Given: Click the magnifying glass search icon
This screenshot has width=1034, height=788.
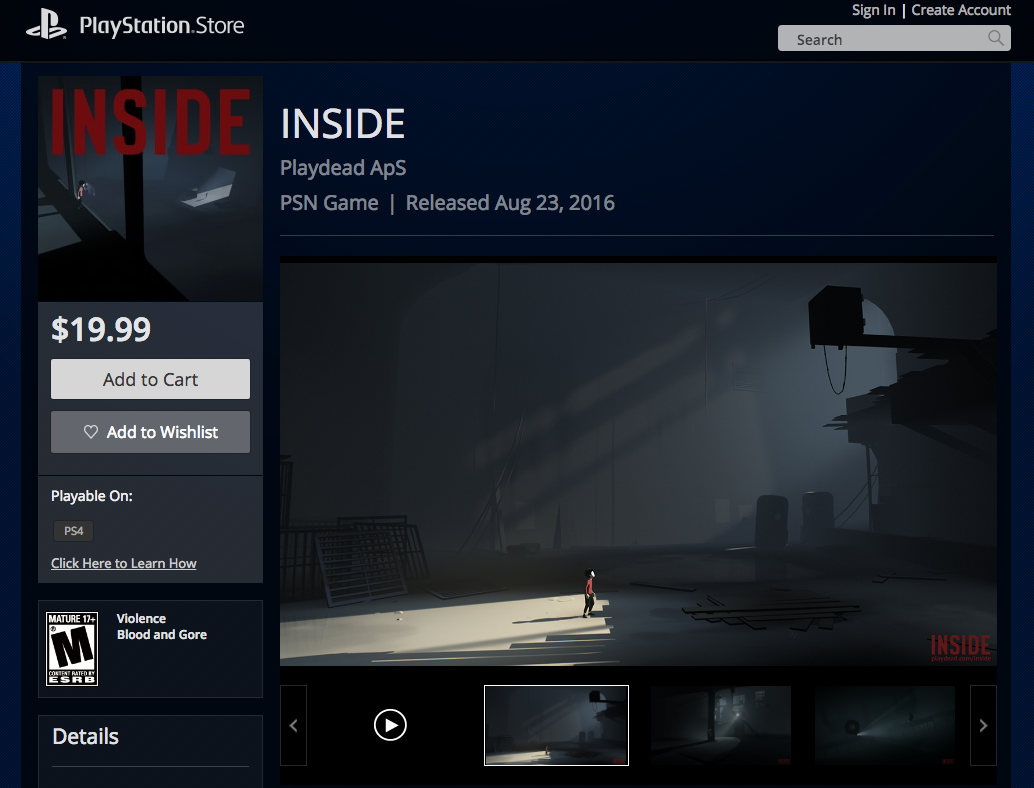Looking at the screenshot, I should pos(996,38).
